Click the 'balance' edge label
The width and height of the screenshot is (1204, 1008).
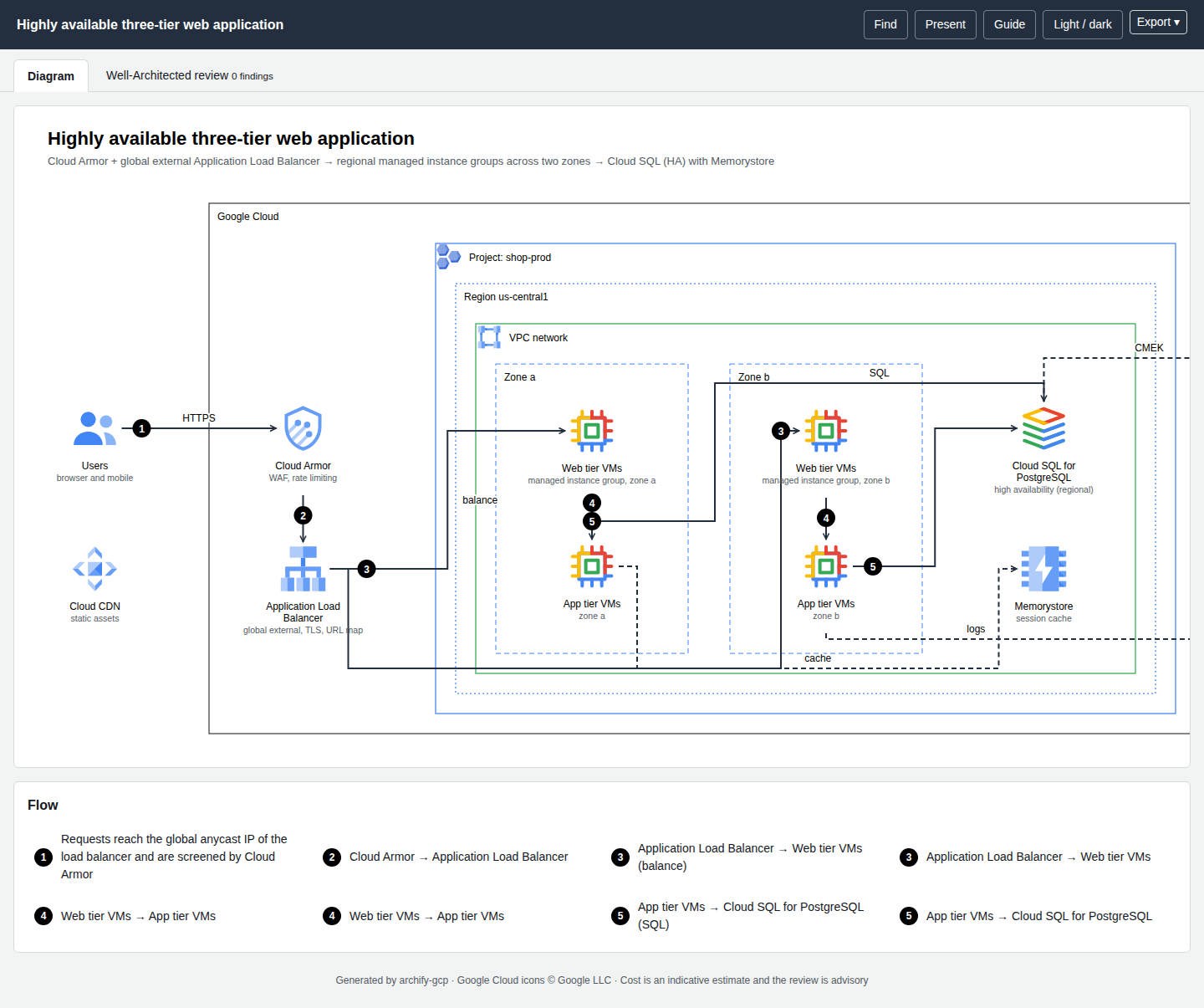480,500
